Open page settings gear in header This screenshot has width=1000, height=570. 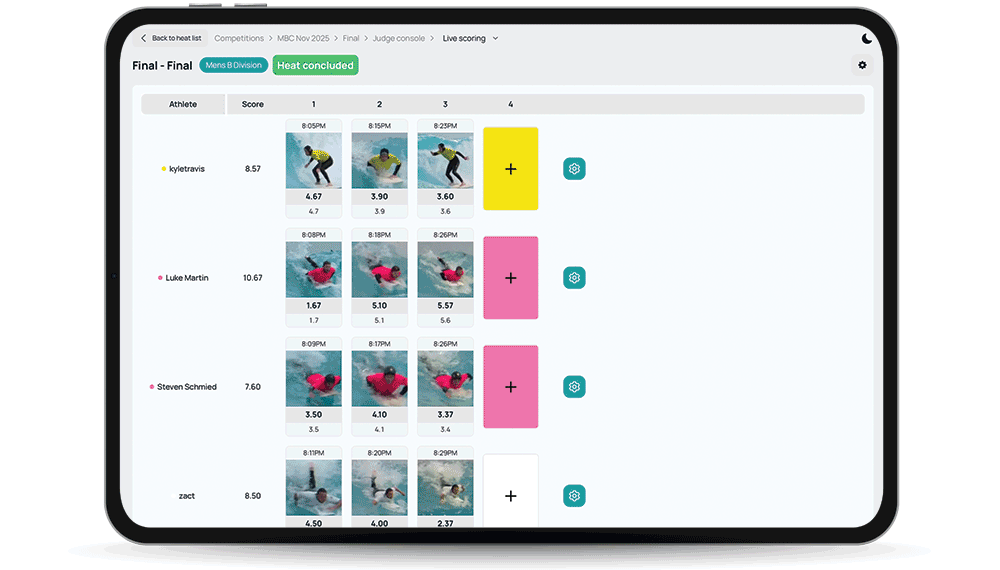861,66
